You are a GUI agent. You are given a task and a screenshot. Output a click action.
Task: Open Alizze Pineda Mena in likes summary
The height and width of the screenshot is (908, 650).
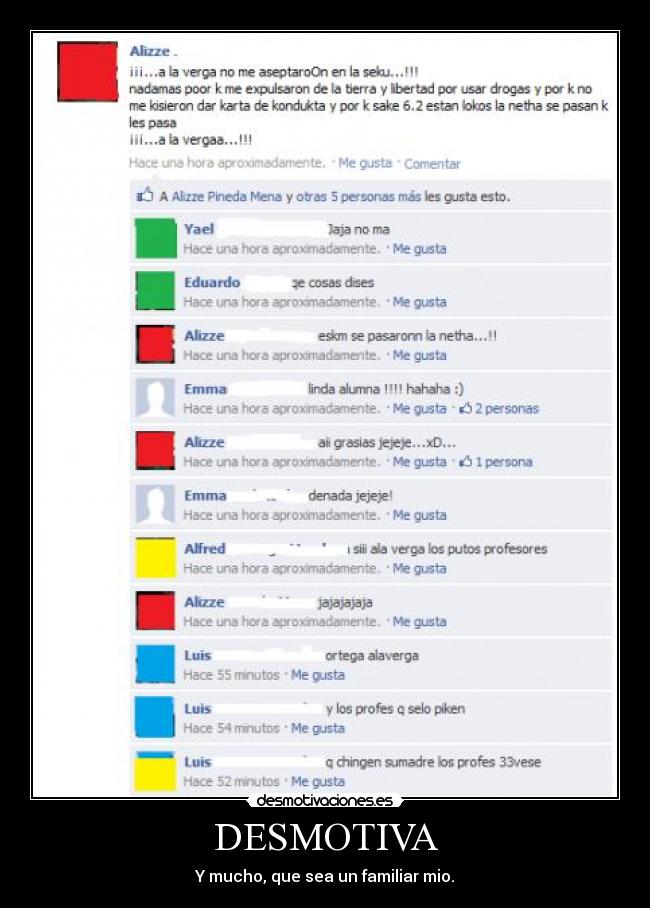[227, 196]
